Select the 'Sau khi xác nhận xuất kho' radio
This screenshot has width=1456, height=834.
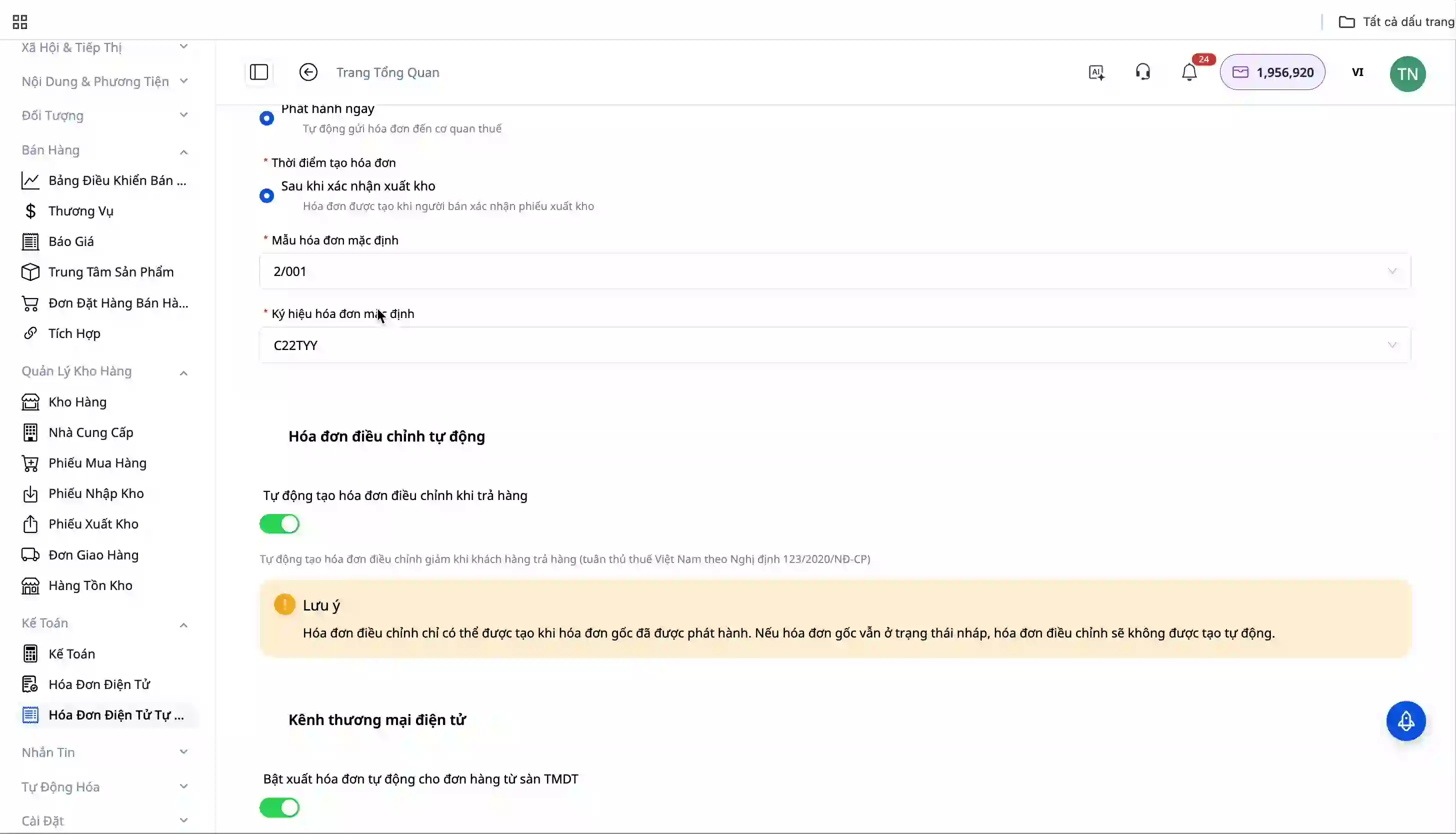pyautogui.click(x=267, y=196)
